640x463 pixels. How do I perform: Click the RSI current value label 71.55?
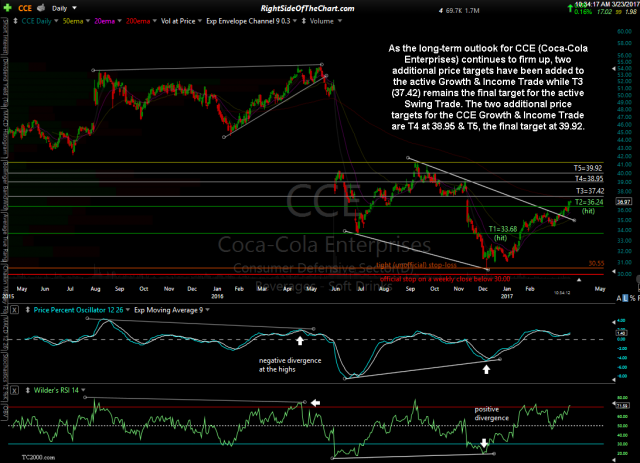tap(622, 405)
